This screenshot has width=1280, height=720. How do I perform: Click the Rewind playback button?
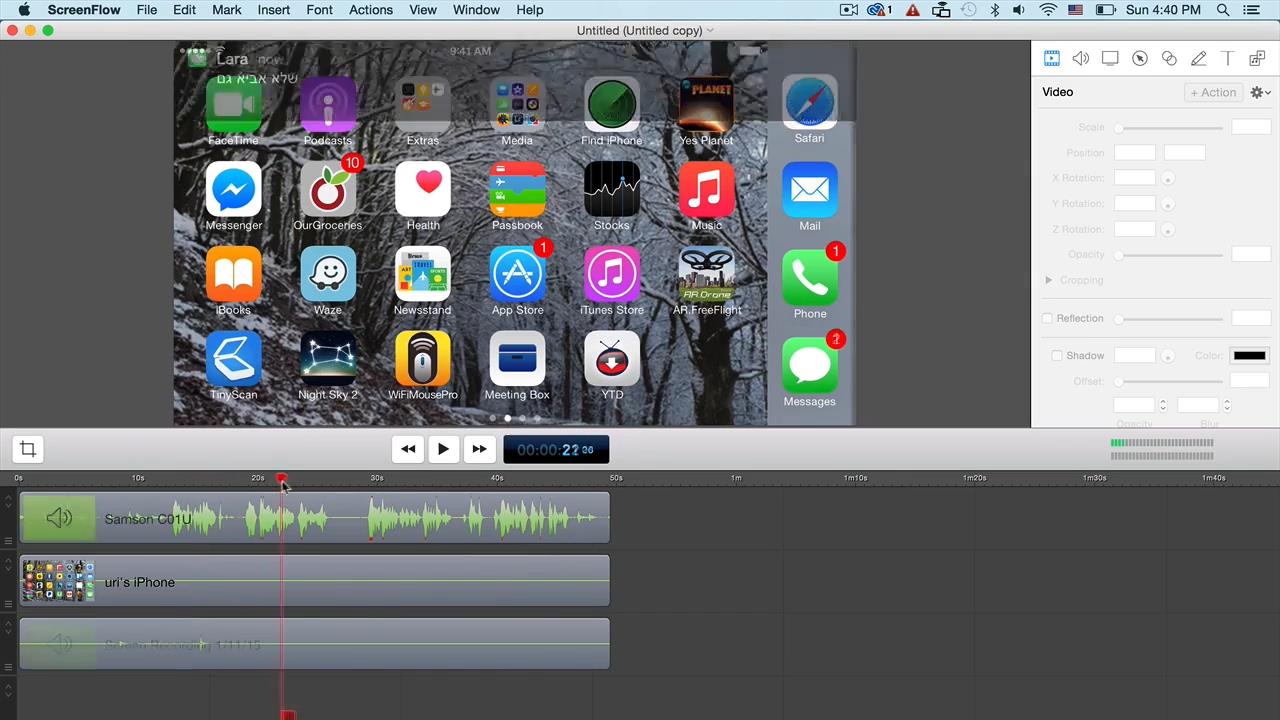[408, 449]
